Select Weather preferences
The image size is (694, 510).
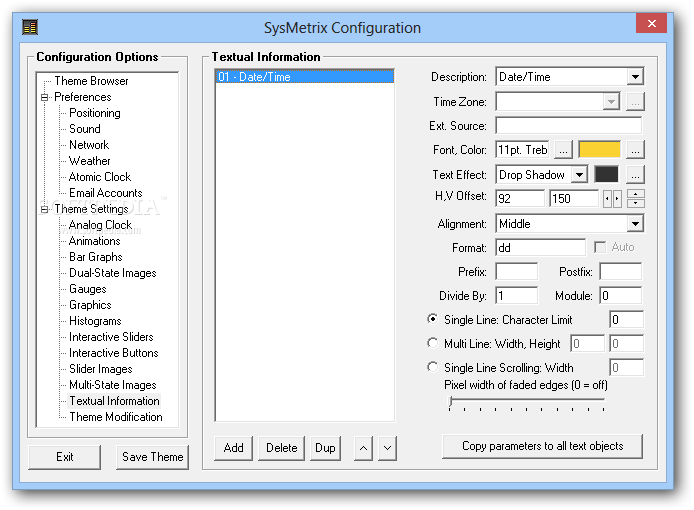(89, 161)
